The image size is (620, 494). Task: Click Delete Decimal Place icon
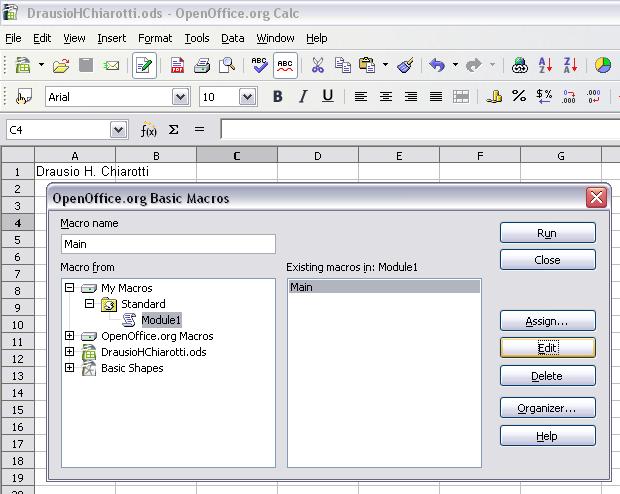[594, 97]
